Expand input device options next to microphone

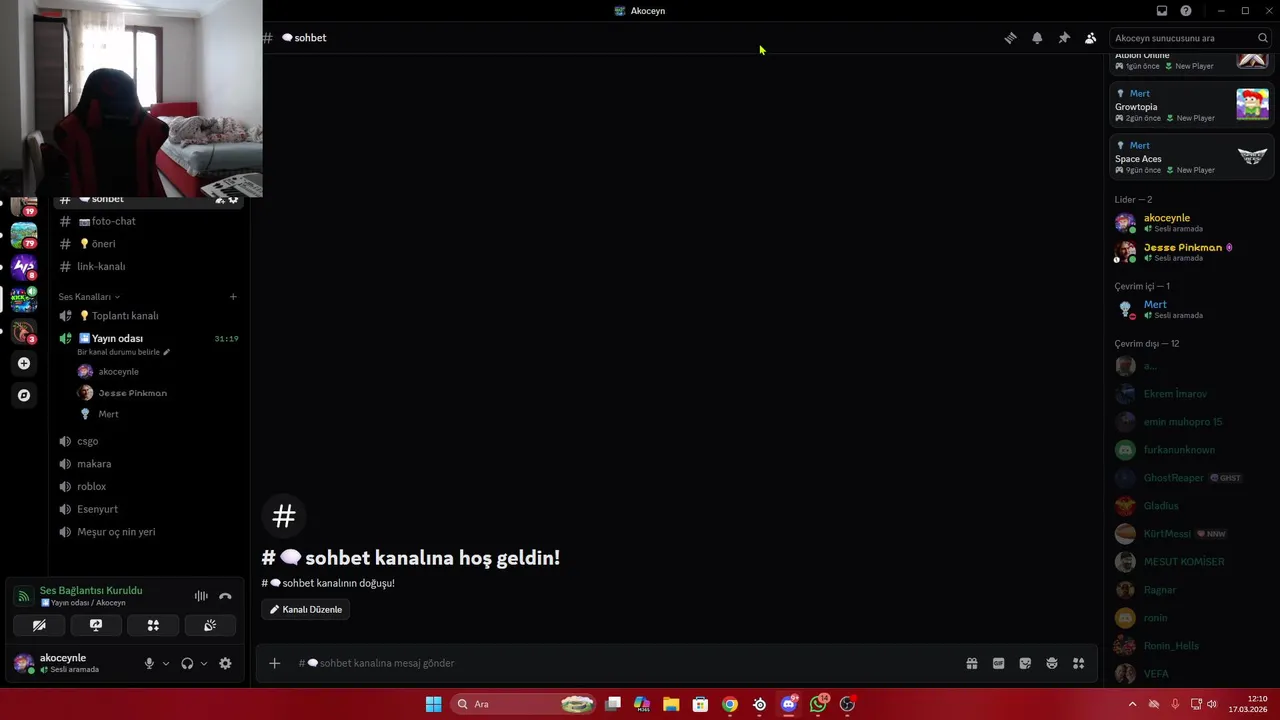click(166, 663)
